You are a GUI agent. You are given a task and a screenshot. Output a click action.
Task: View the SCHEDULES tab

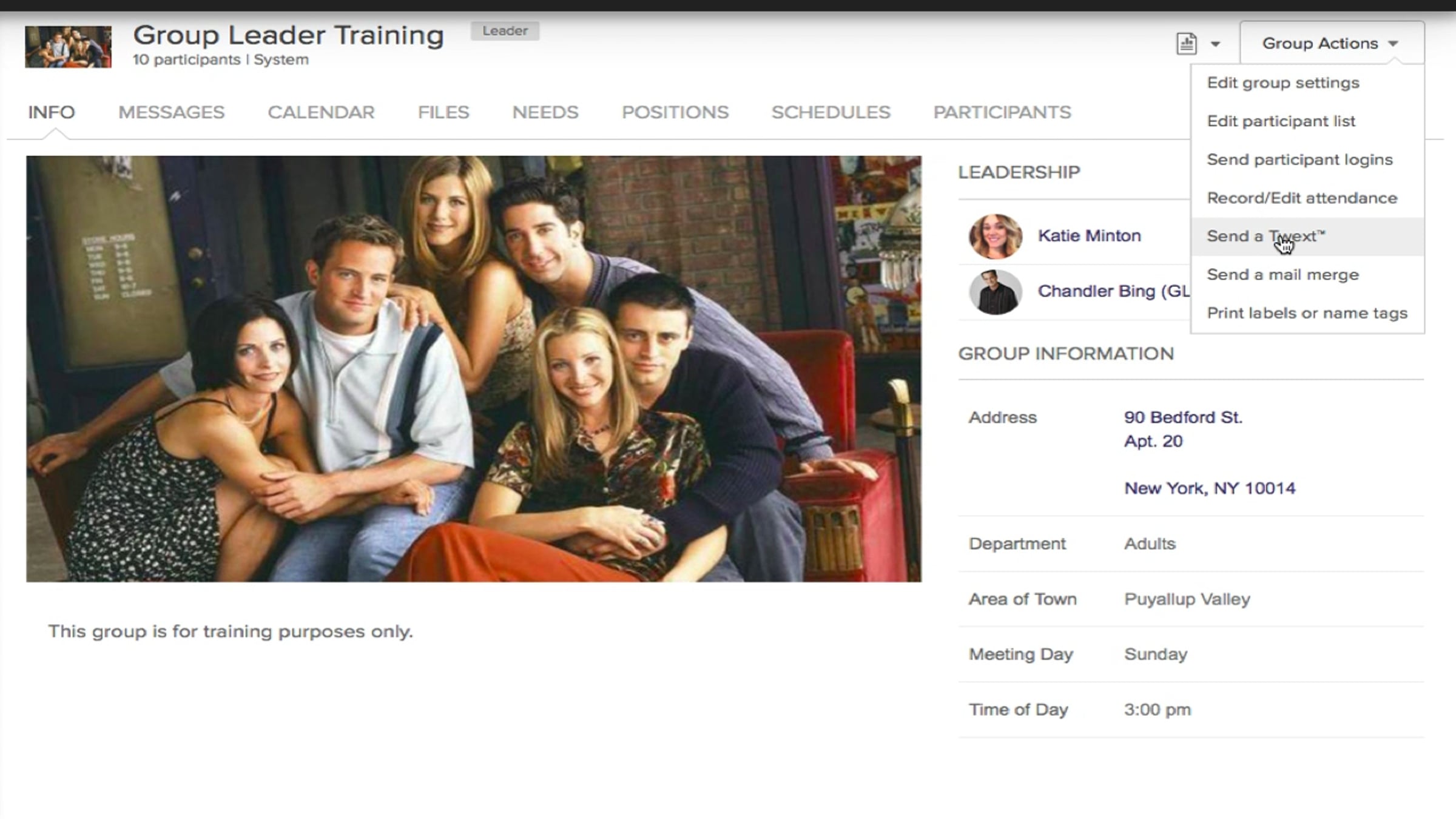pyautogui.click(x=831, y=112)
